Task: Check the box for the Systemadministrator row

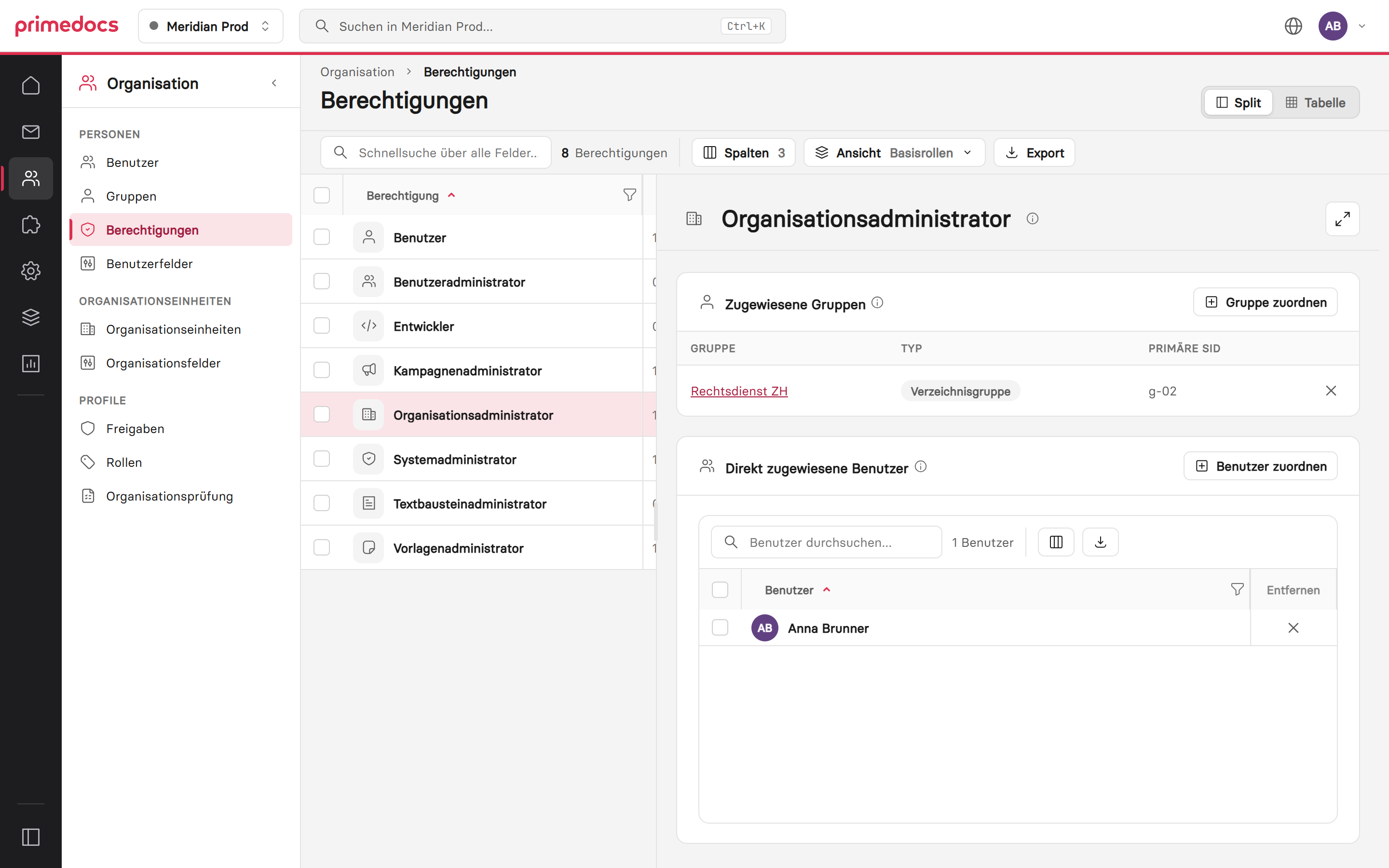Action: point(321,459)
